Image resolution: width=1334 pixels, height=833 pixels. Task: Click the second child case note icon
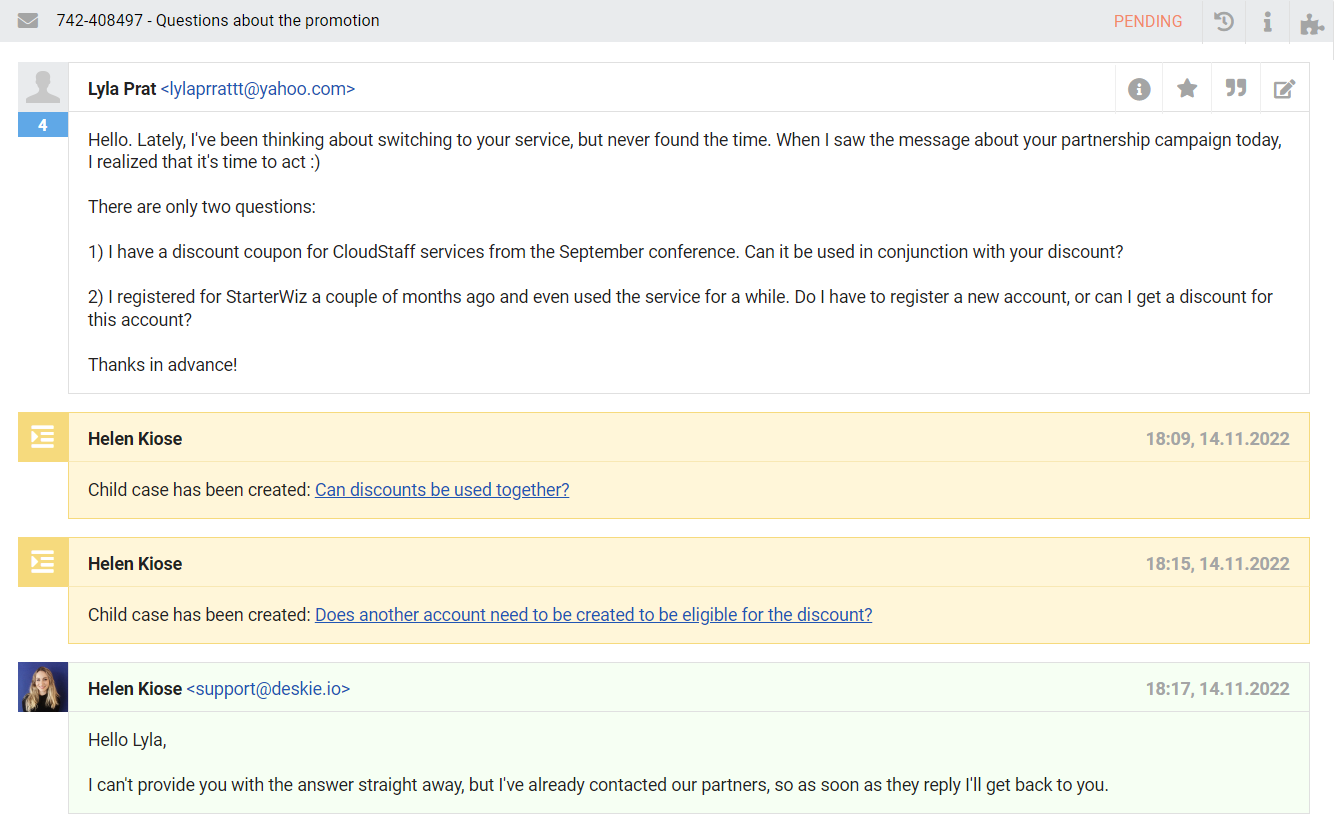tap(43, 562)
